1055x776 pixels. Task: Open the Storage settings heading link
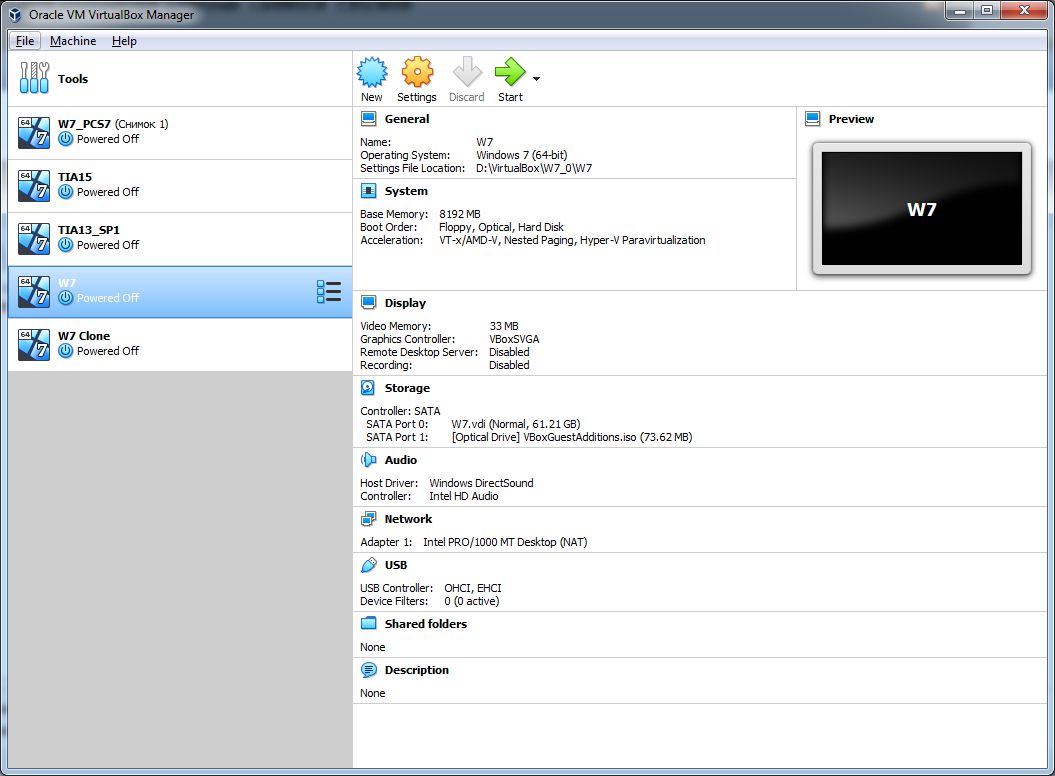coord(407,388)
